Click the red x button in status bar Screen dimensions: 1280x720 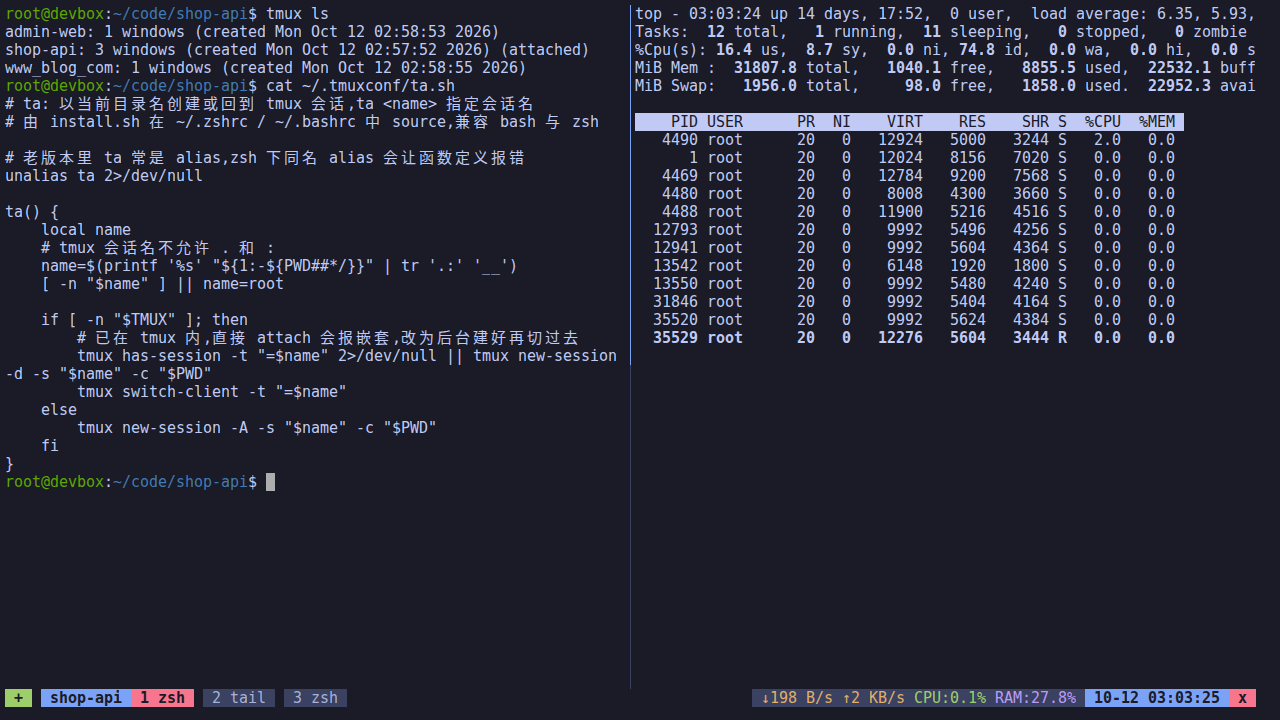1242,698
